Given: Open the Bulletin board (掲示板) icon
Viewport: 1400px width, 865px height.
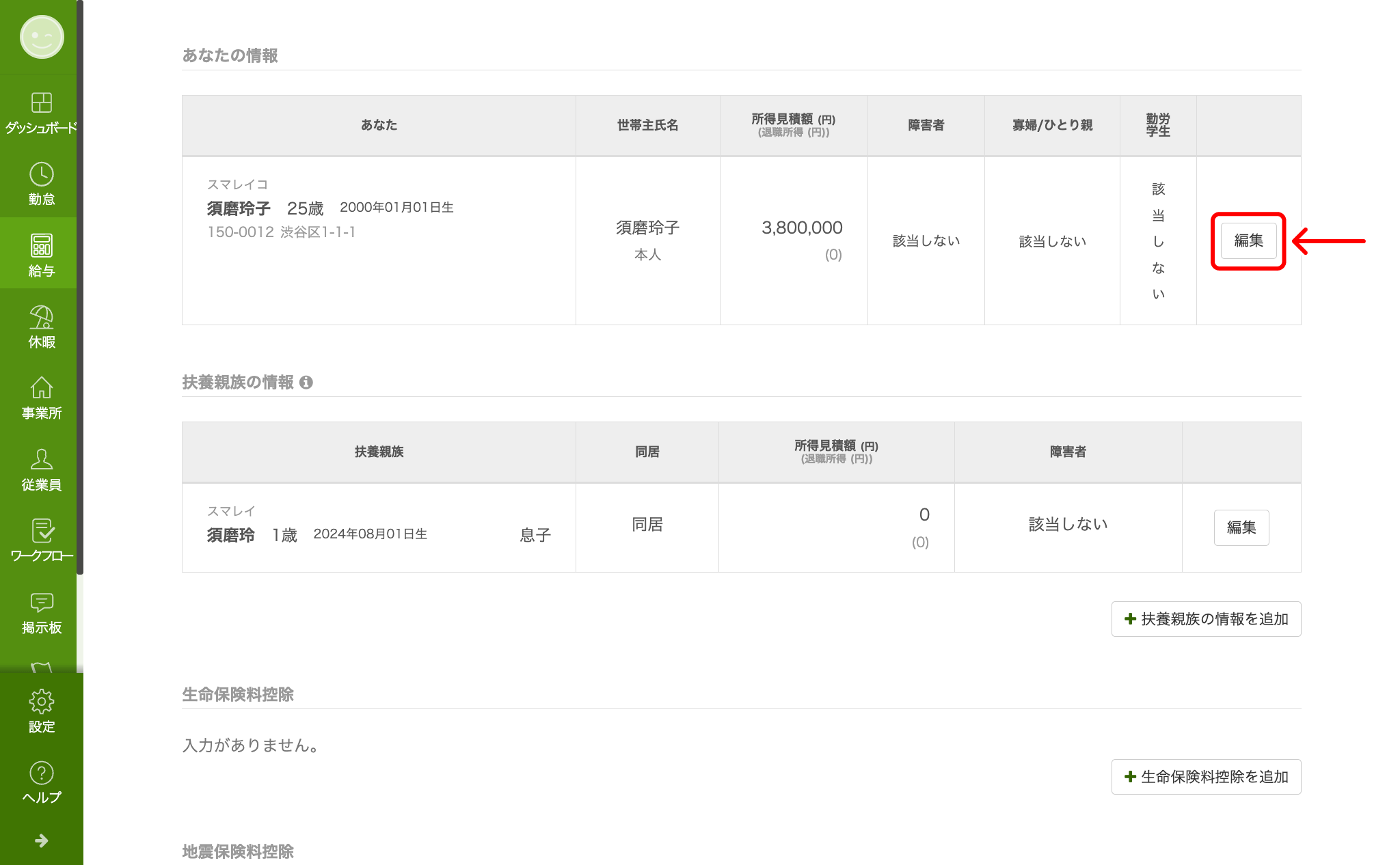Looking at the screenshot, I should (x=41, y=612).
